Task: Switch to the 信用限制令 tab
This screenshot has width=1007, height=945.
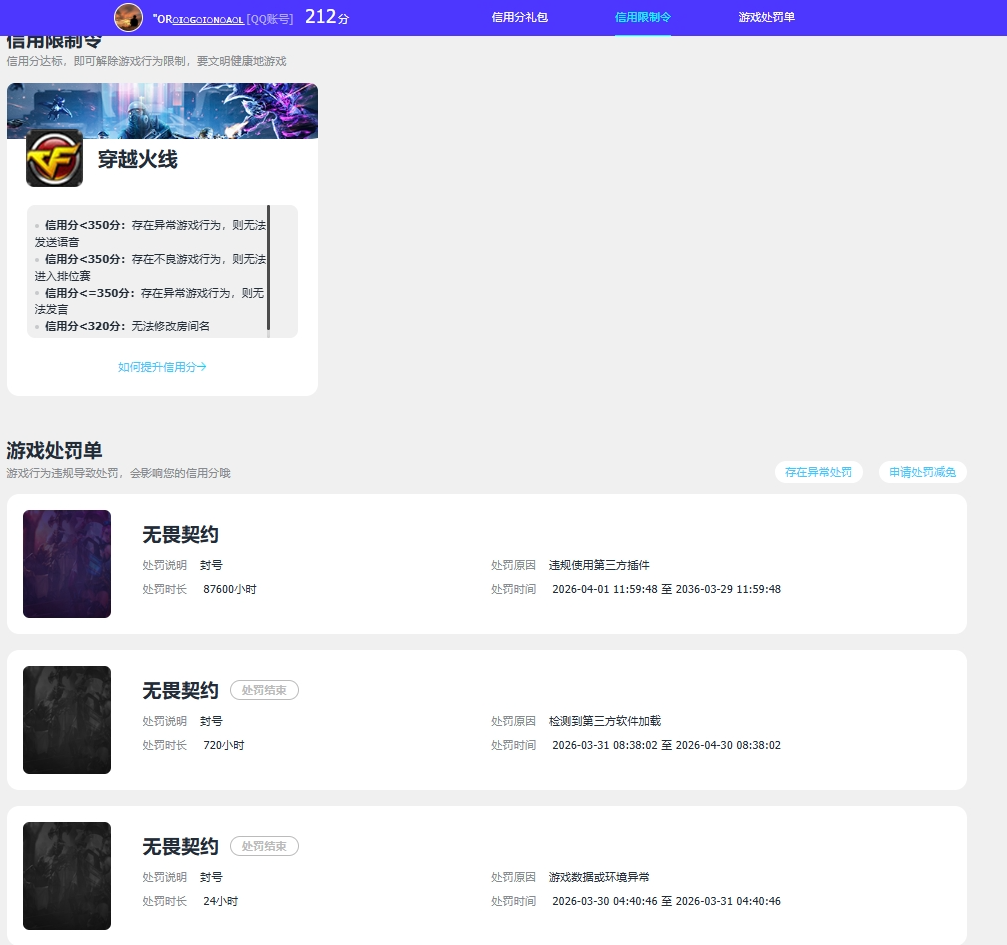Action: [643, 17]
